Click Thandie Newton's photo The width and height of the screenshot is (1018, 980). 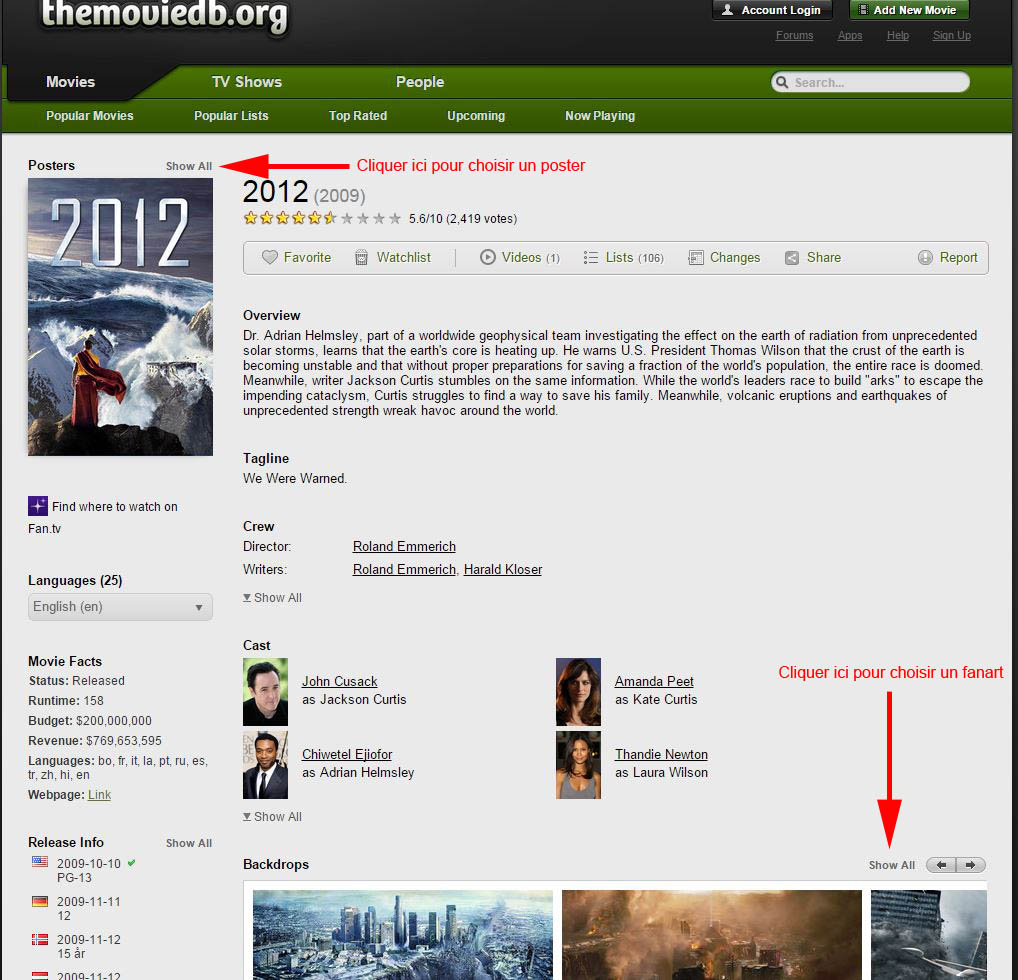pyautogui.click(x=578, y=765)
